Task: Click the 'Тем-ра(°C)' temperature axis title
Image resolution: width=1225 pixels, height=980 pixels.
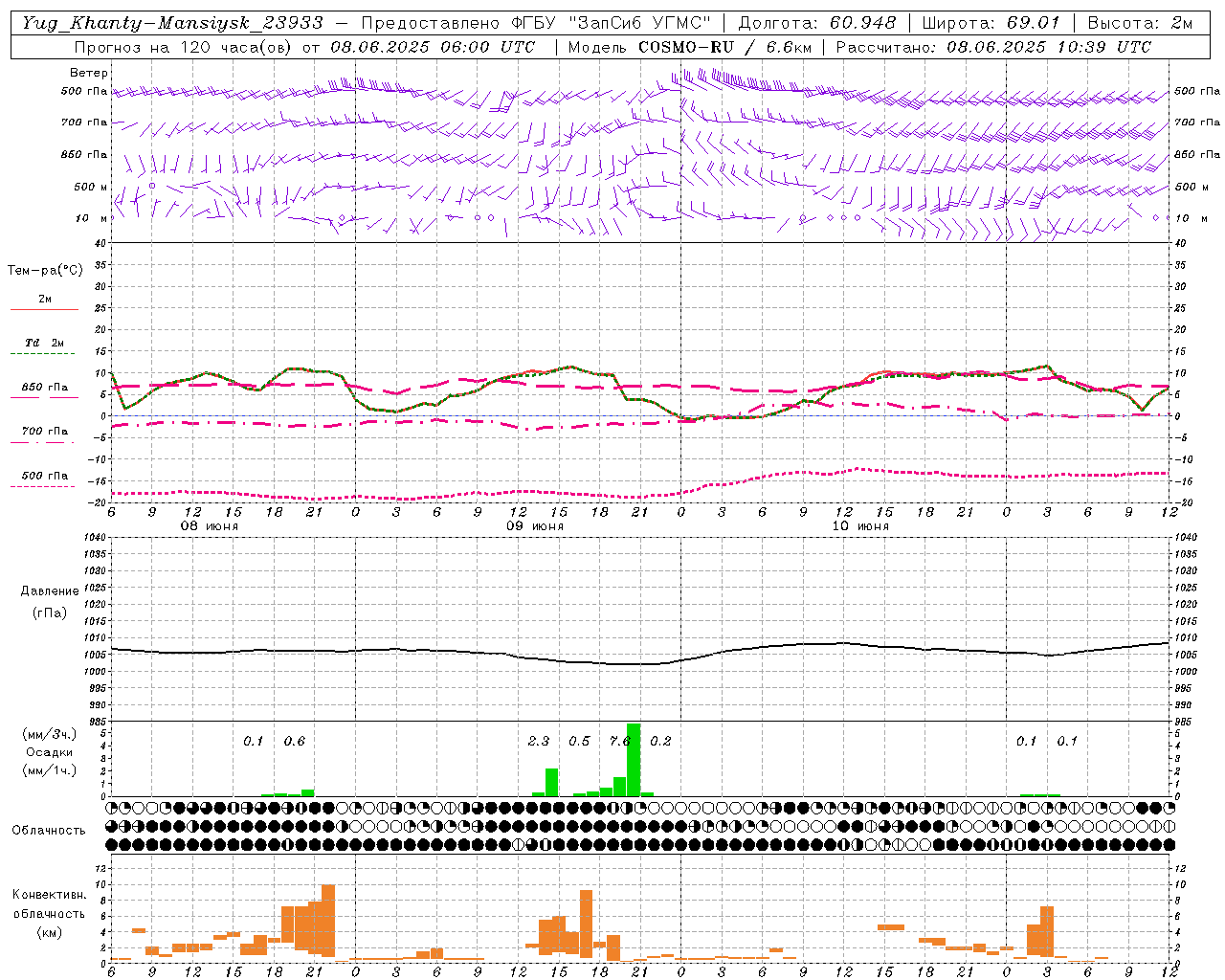Action: click(x=45, y=271)
